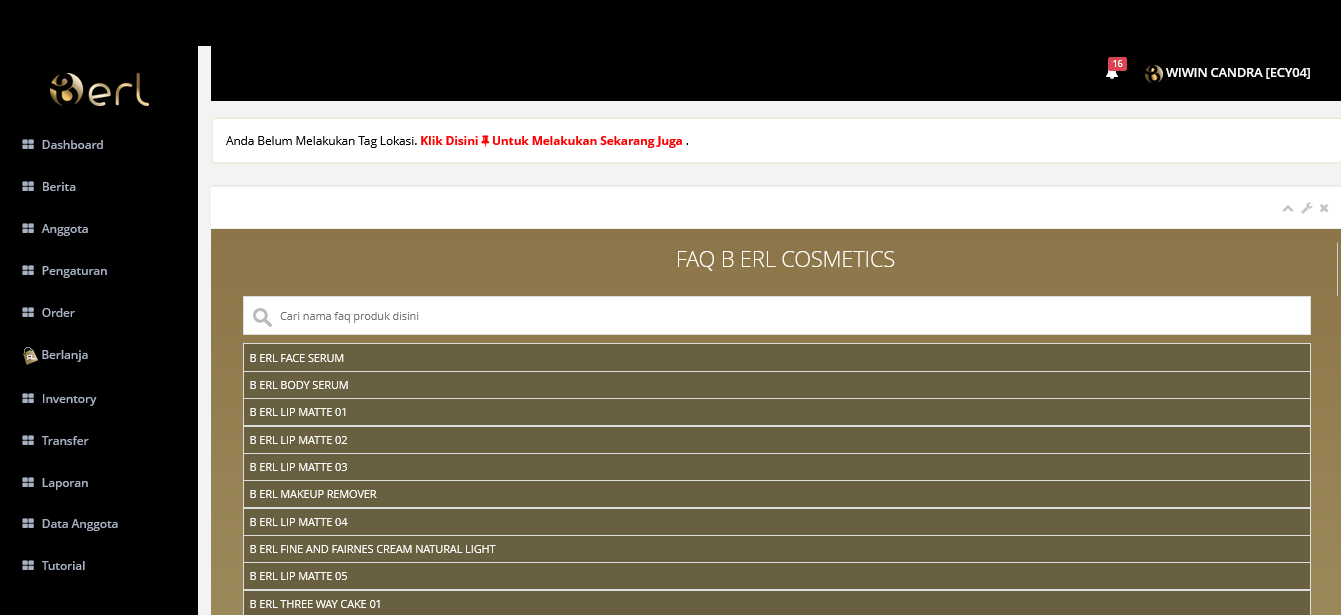Click the magnifier search icon
1341x615 pixels.
tap(262, 317)
